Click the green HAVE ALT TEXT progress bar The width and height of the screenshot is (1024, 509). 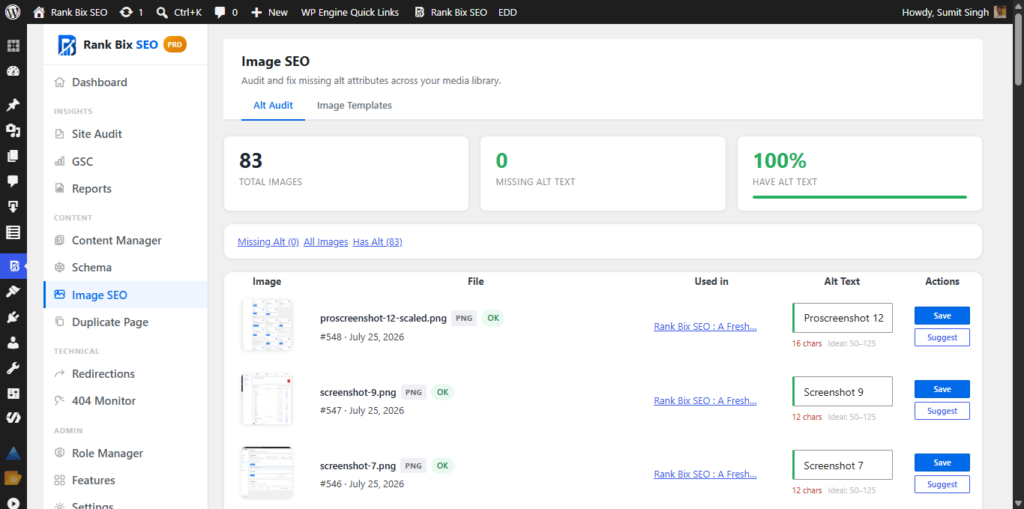pyautogui.click(x=859, y=196)
